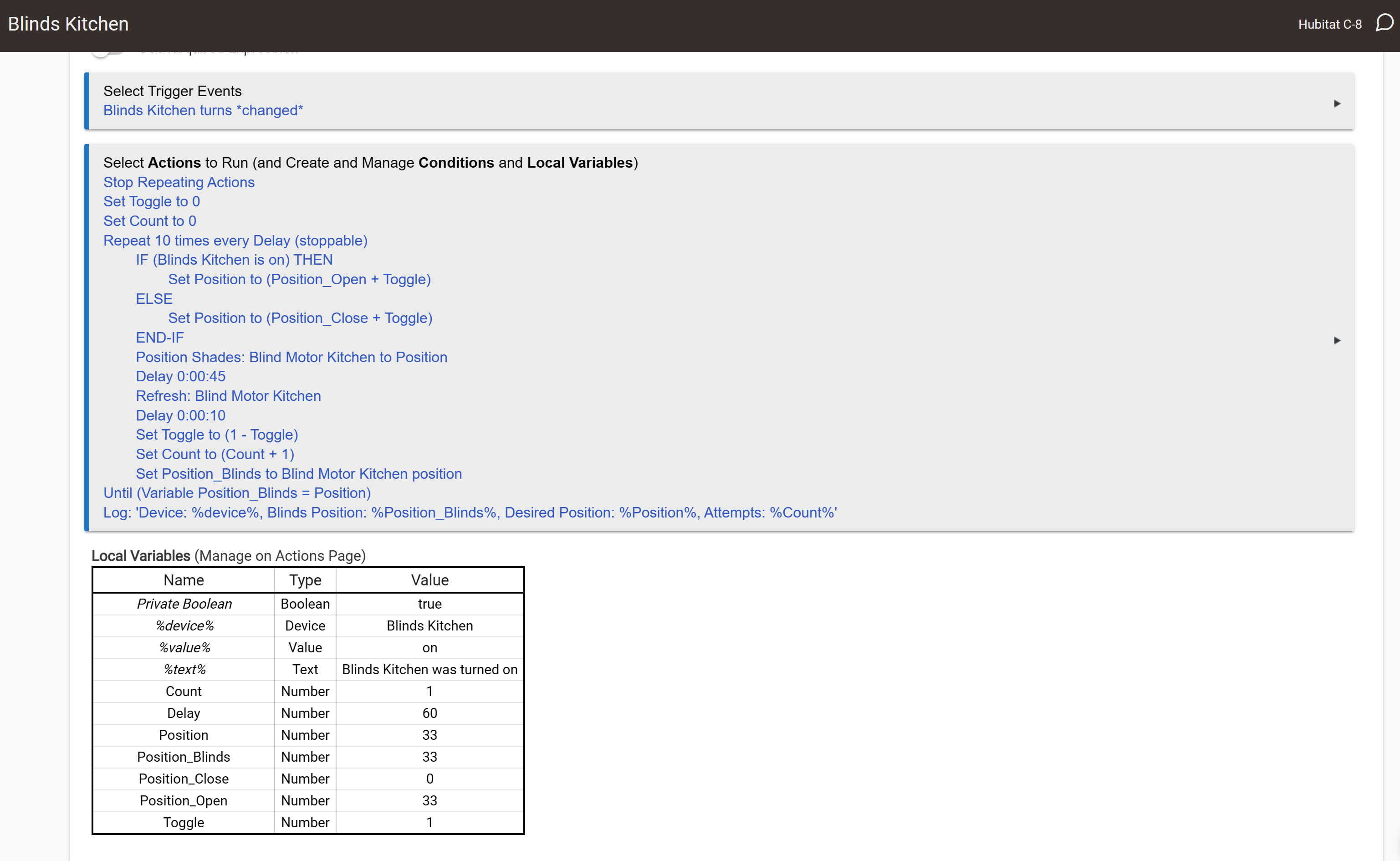The height and width of the screenshot is (861, 1400).
Task: Open the chat bubble icon in header
Action: click(1384, 23)
